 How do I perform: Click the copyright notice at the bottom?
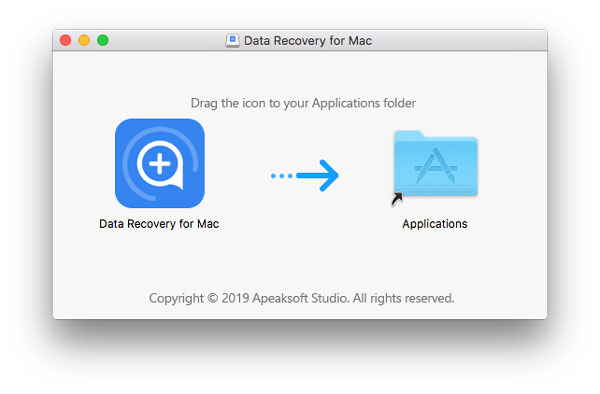[x=302, y=298]
